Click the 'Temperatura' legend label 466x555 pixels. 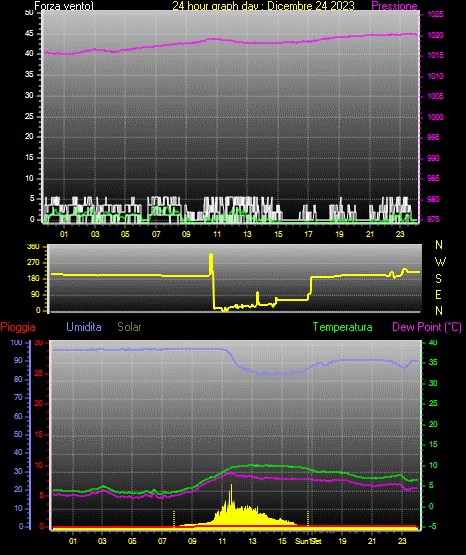coord(343,327)
